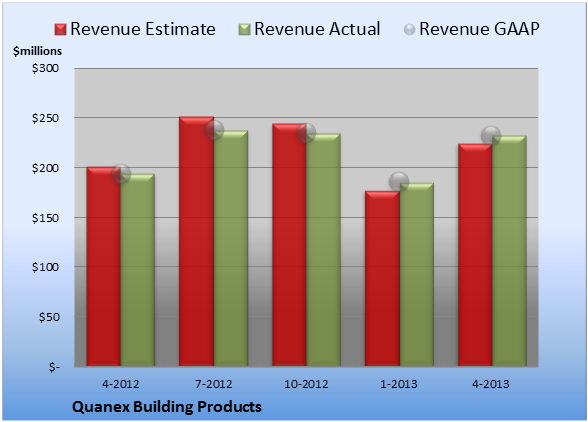Screen dimensions: 588x422
Task: Click the gray Revenue GAAP legend marker
Action: point(410,30)
